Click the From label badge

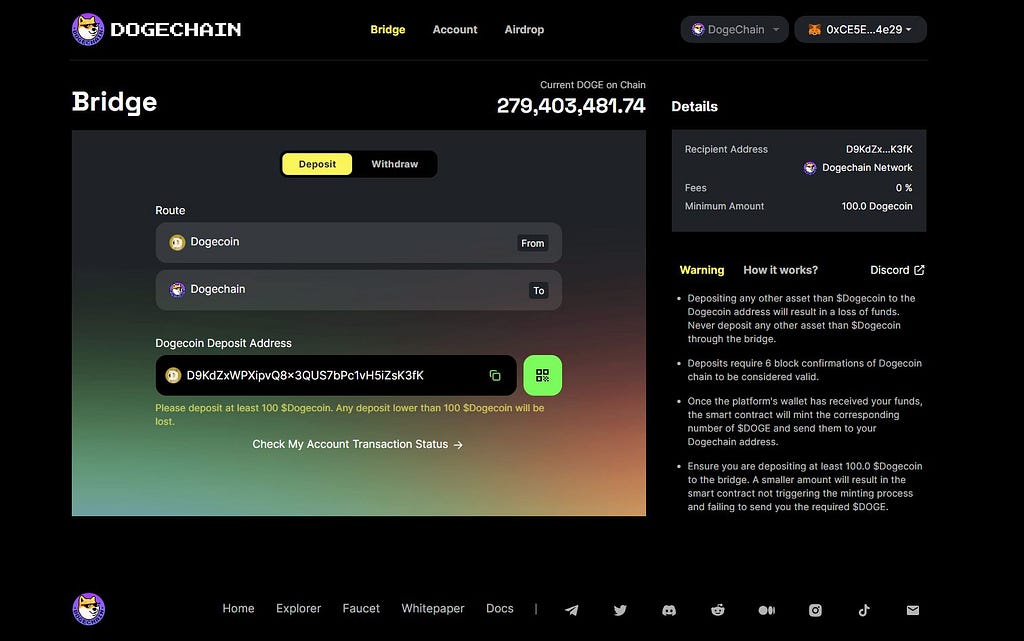532,243
